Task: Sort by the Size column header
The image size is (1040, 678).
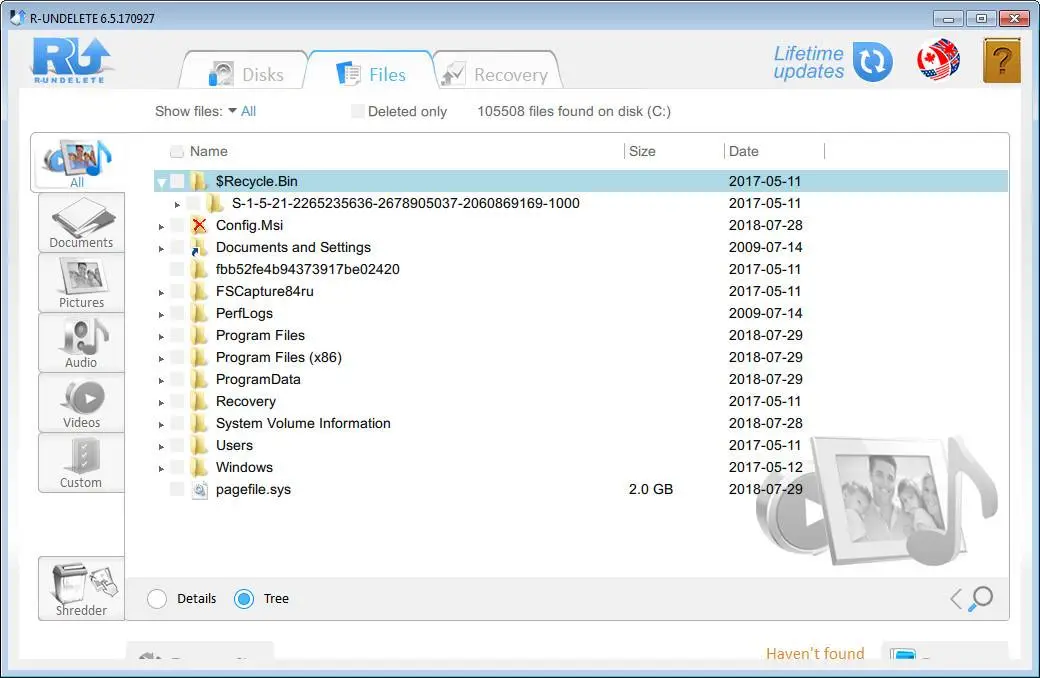Action: click(642, 151)
